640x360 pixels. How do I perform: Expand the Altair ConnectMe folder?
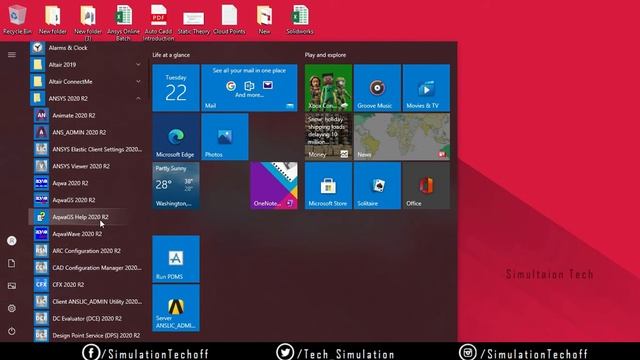coord(86,82)
